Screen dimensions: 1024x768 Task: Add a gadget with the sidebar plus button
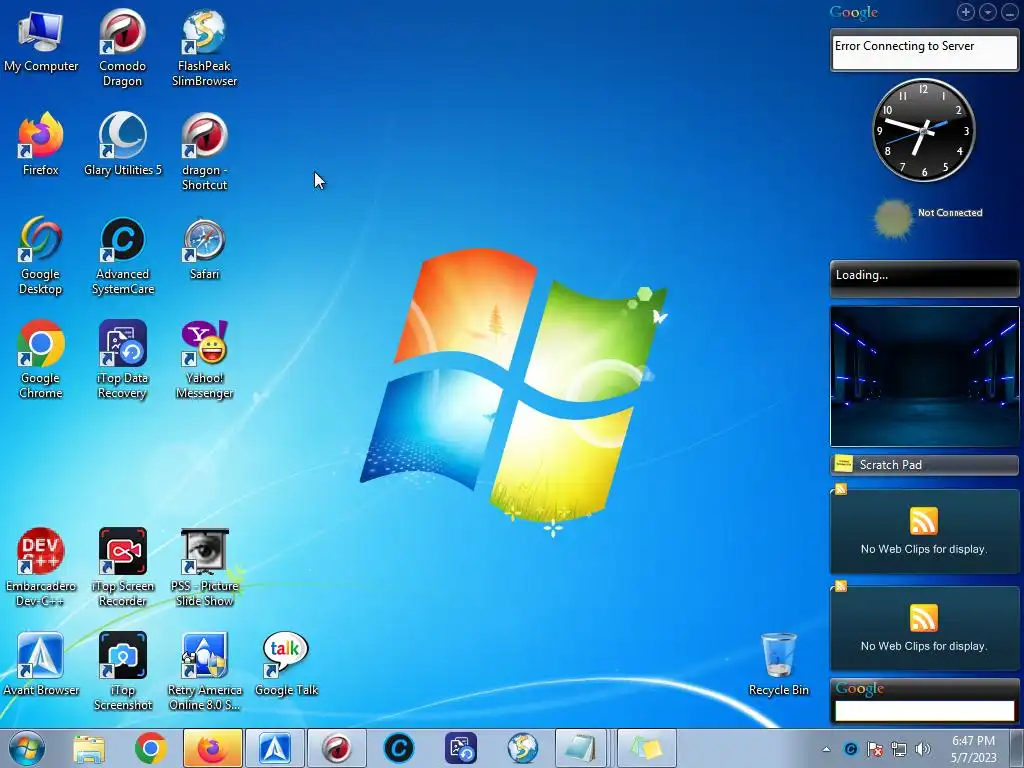966,12
